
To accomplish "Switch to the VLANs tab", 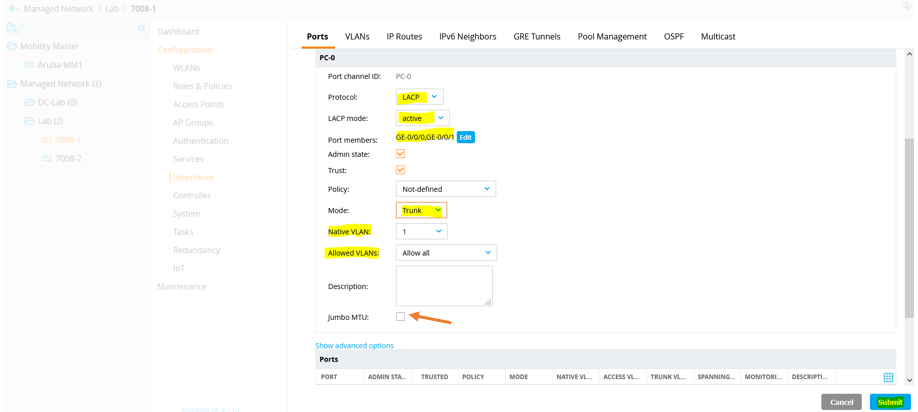I will (x=357, y=36).
